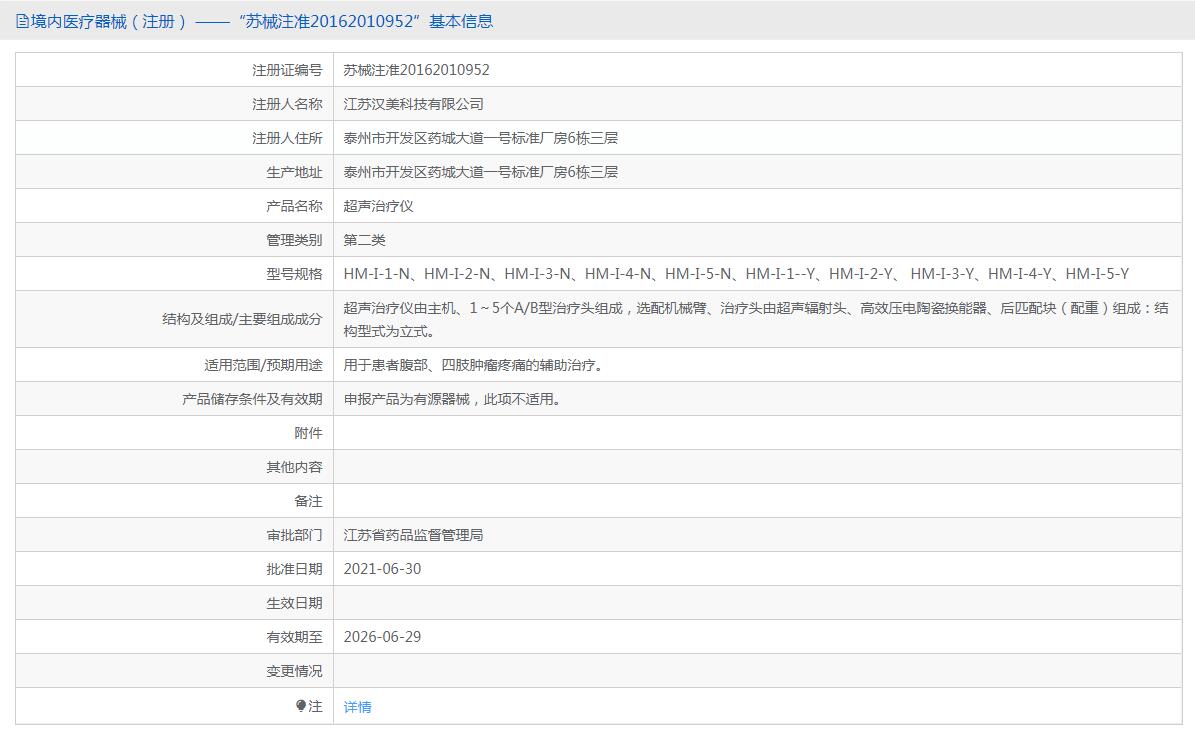Click the lightbulb icon next to 注
The image size is (1195, 729).
click(x=301, y=706)
